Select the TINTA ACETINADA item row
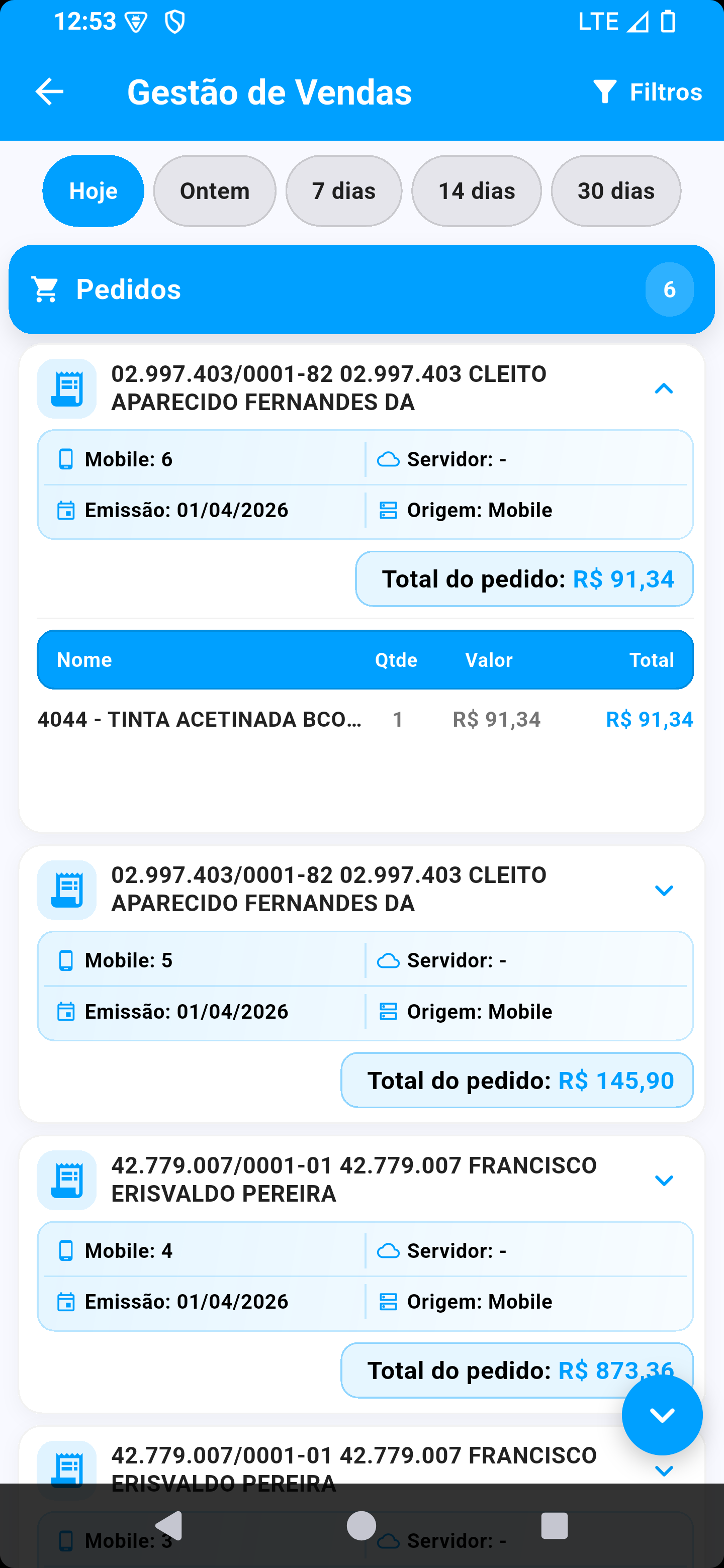 tap(366, 720)
